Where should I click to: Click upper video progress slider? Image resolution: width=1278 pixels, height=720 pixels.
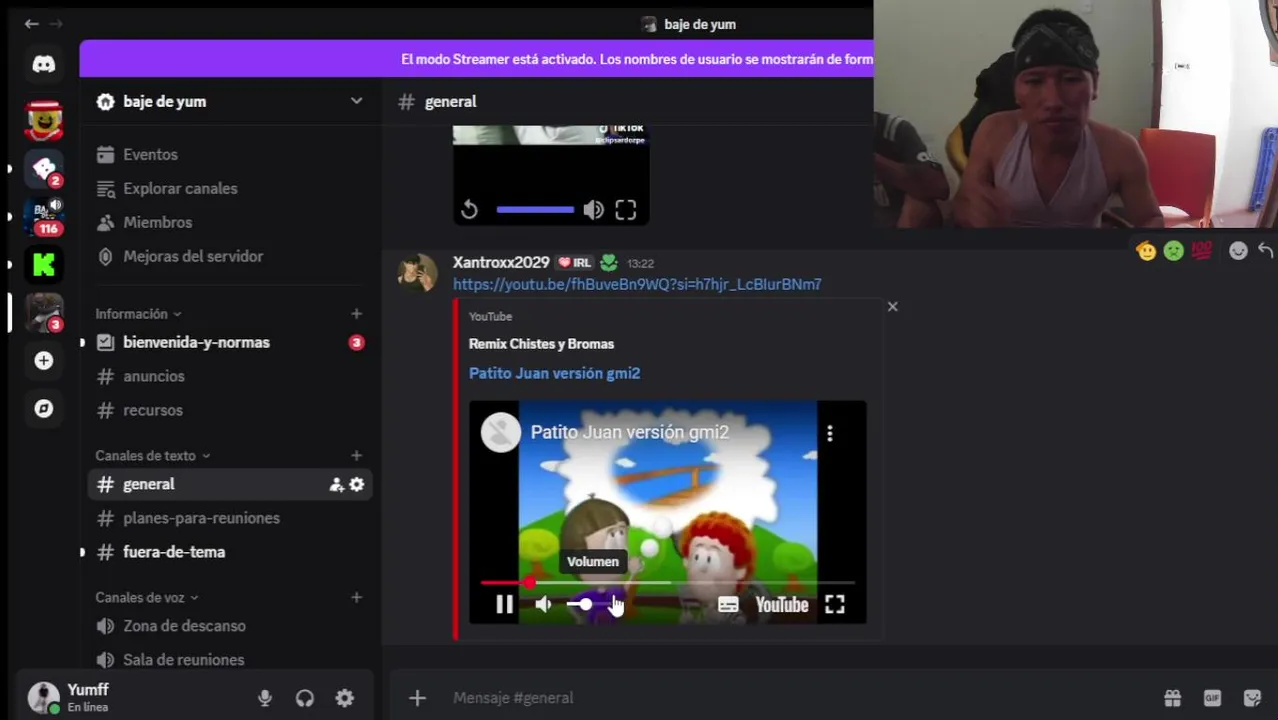(x=535, y=210)
